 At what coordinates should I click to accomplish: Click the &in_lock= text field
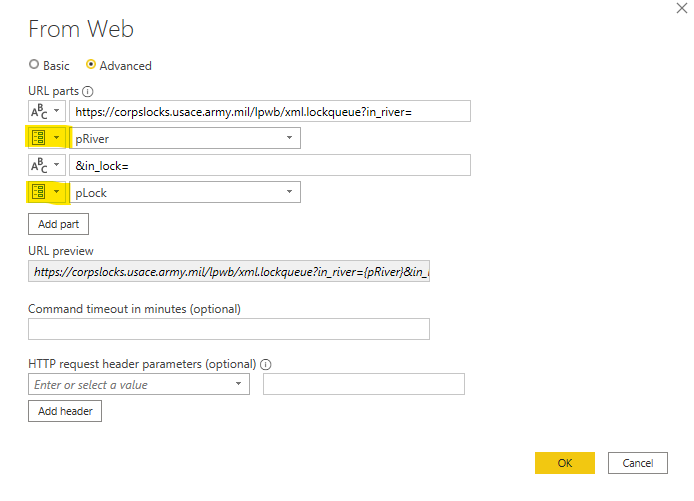[x=269, y=165]
